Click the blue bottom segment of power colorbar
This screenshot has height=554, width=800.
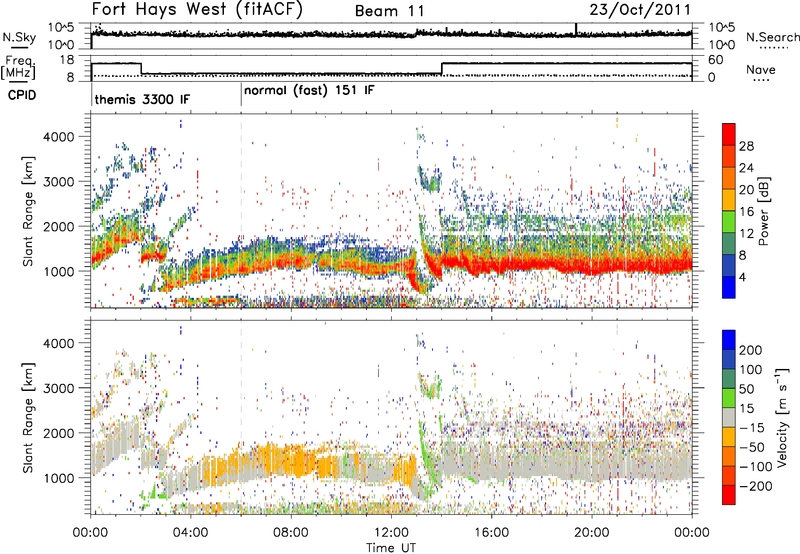click(729, 287)
